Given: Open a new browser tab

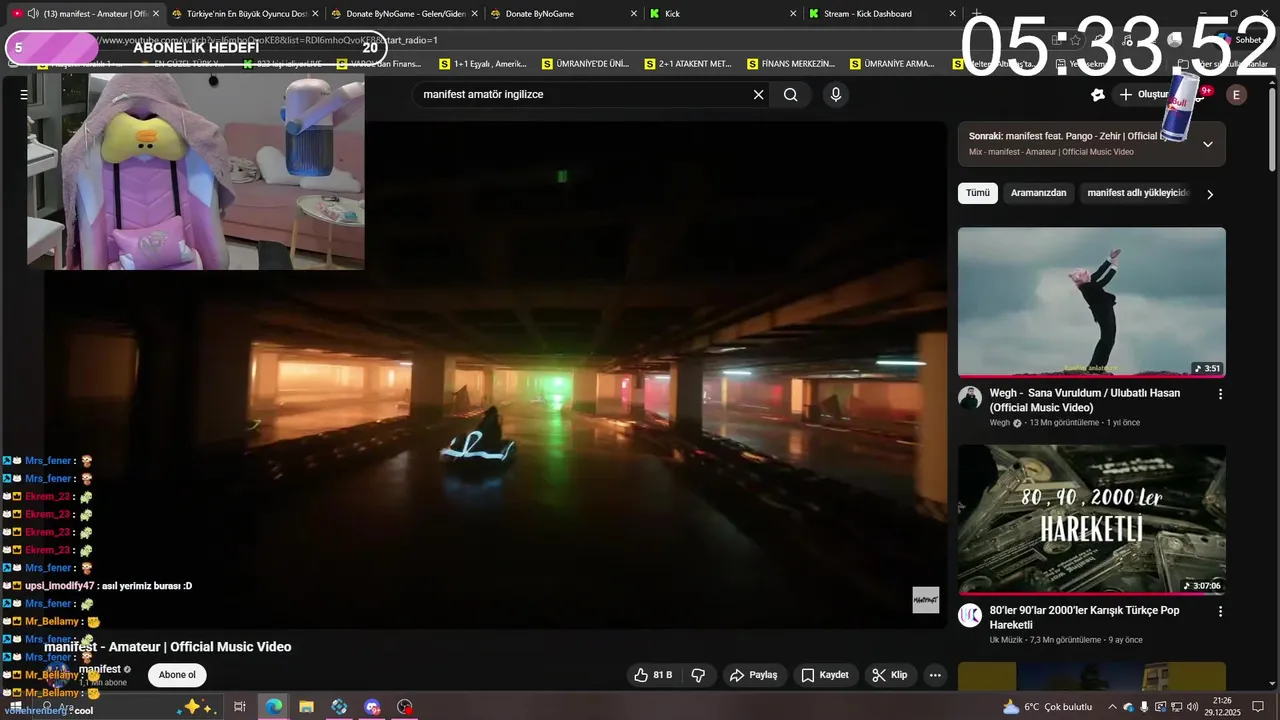Looking at the screenshot, I should (x=977, y=14).
